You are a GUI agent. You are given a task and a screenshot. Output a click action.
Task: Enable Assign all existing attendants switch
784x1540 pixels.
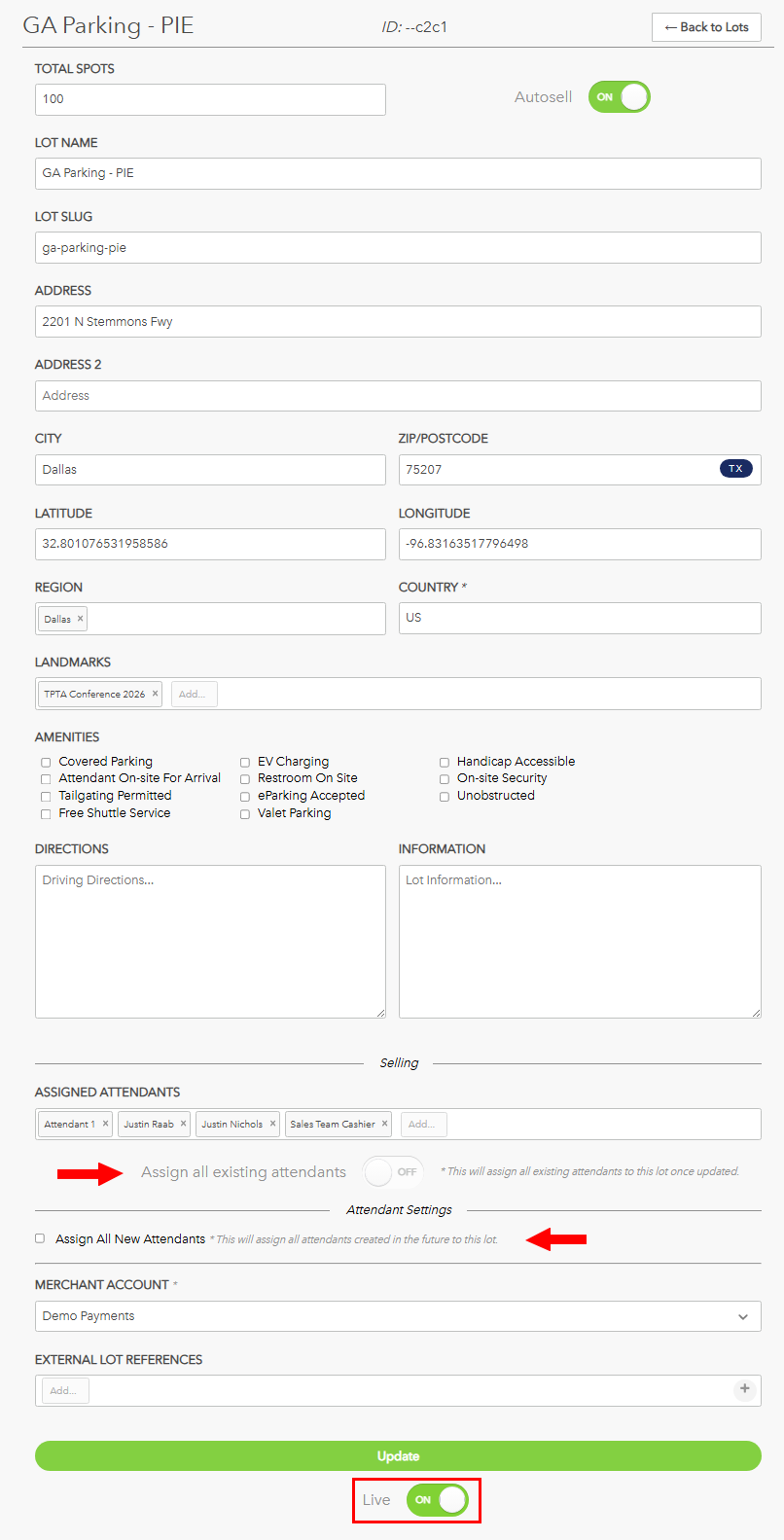tap(392, 1171)
